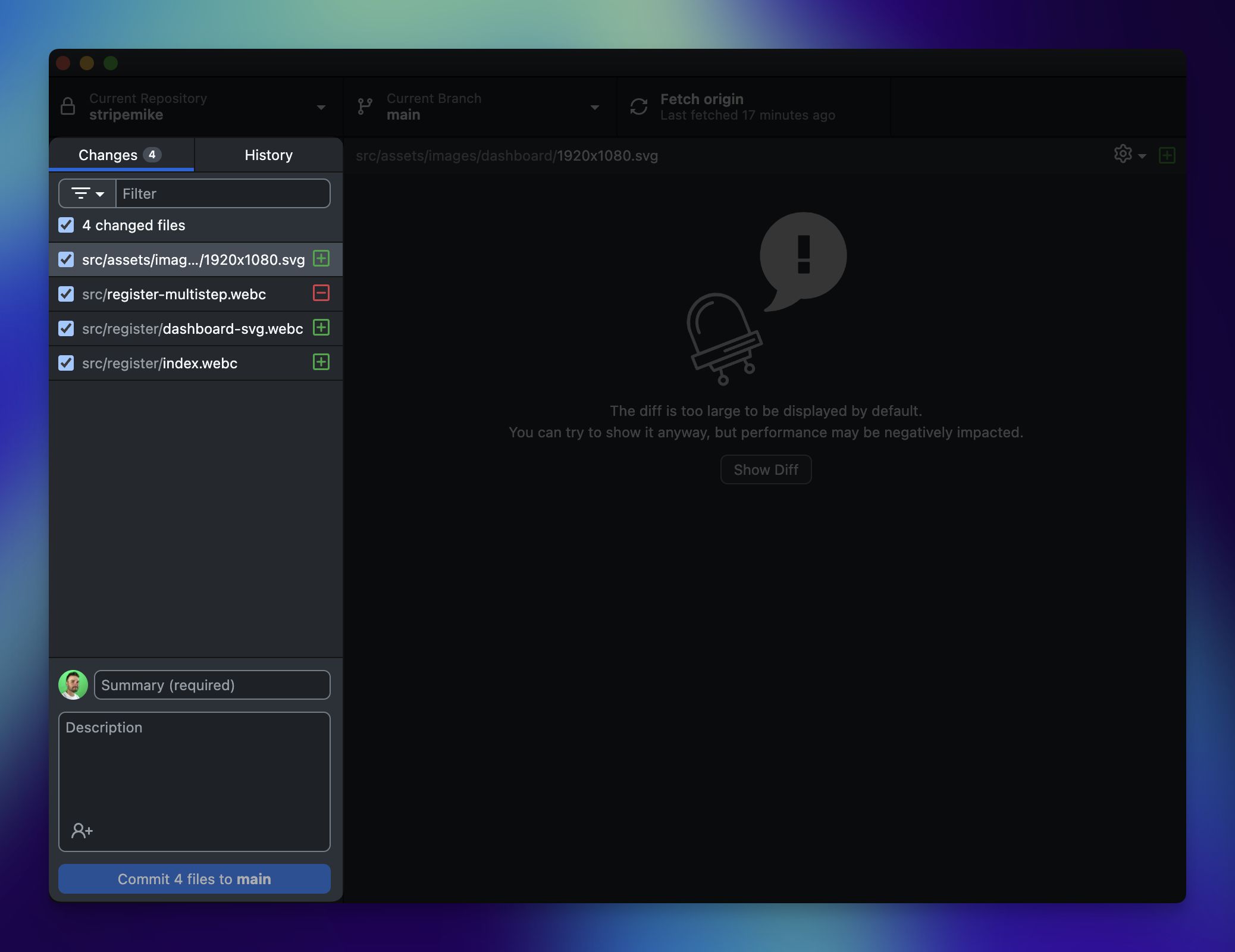This screenshot has height=952, width=1235.
Task: Click the repository lock icon
Action: [x=68, y=107]
